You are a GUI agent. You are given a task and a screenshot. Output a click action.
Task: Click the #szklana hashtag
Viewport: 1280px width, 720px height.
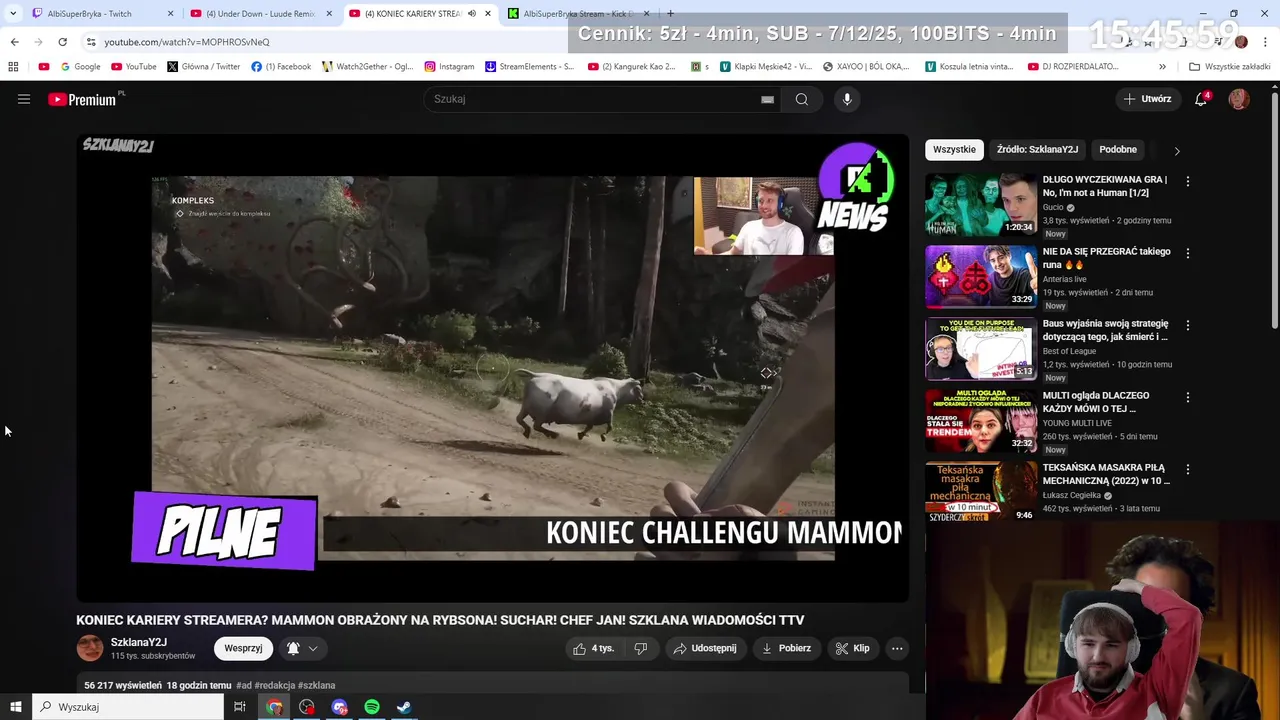tap(316, 685)
